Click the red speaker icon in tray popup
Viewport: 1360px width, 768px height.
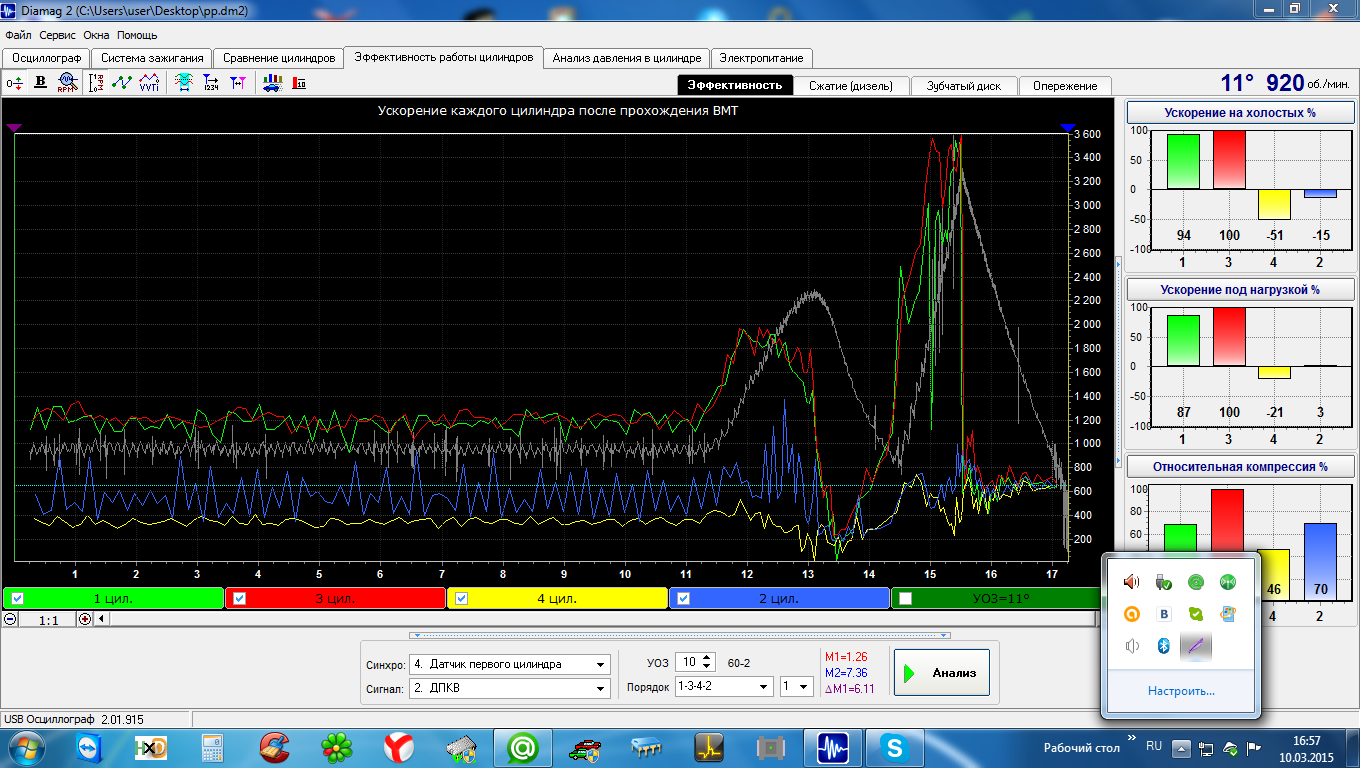(x=1132, y=582)
